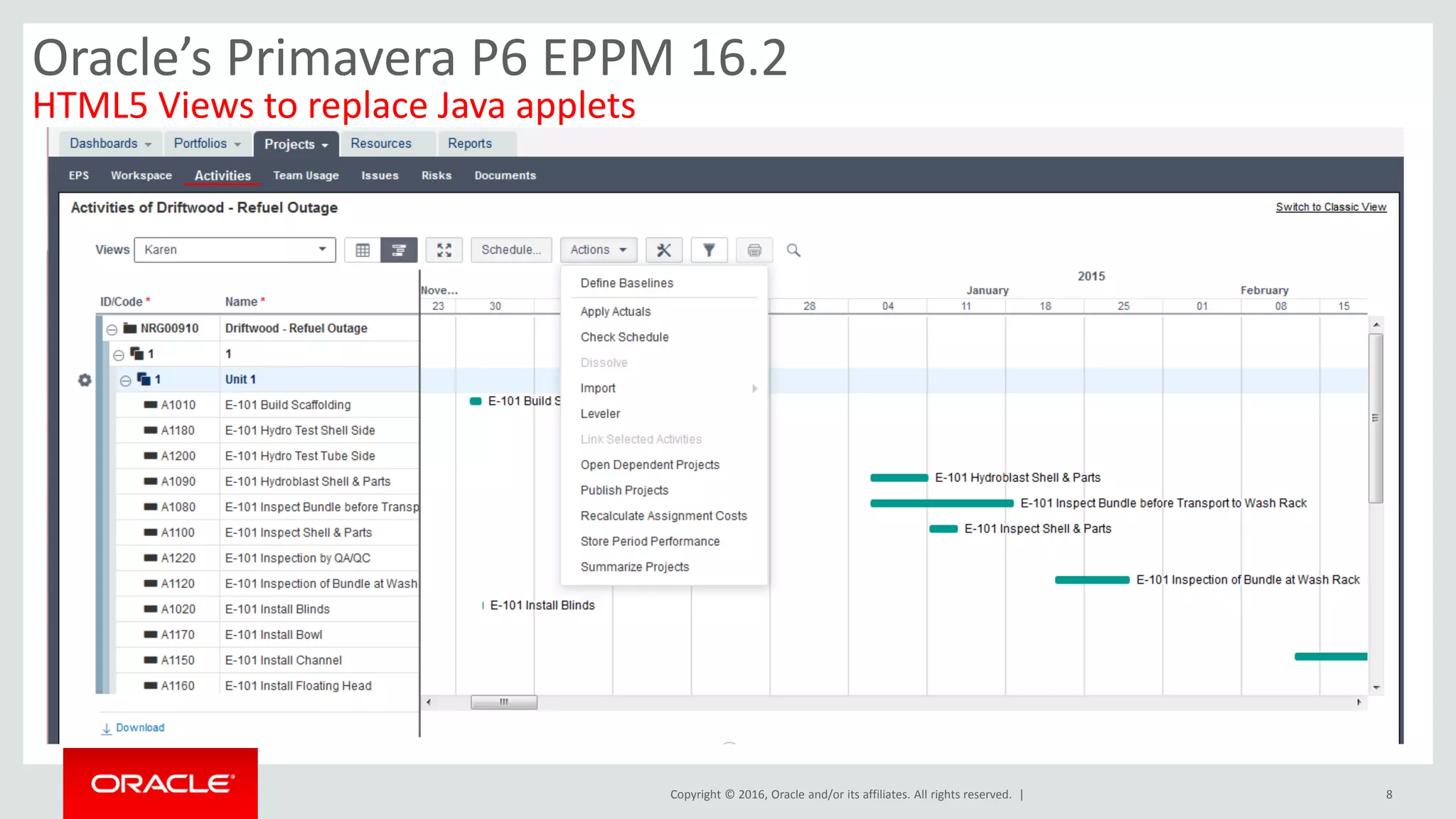Click the activity icon for A1180
This screenshot has height=819, width=1456.
[151, 430]
